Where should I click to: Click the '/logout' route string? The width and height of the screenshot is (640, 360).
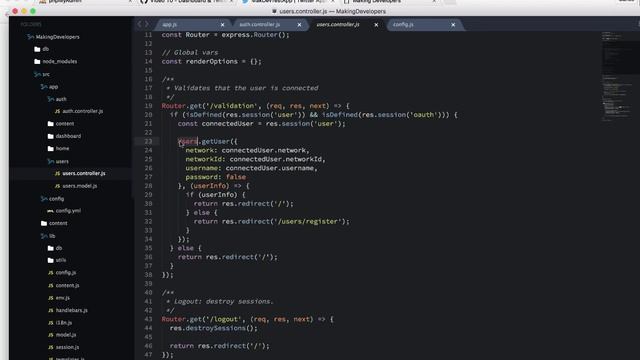pyautogui.click(x=224, y=320)
